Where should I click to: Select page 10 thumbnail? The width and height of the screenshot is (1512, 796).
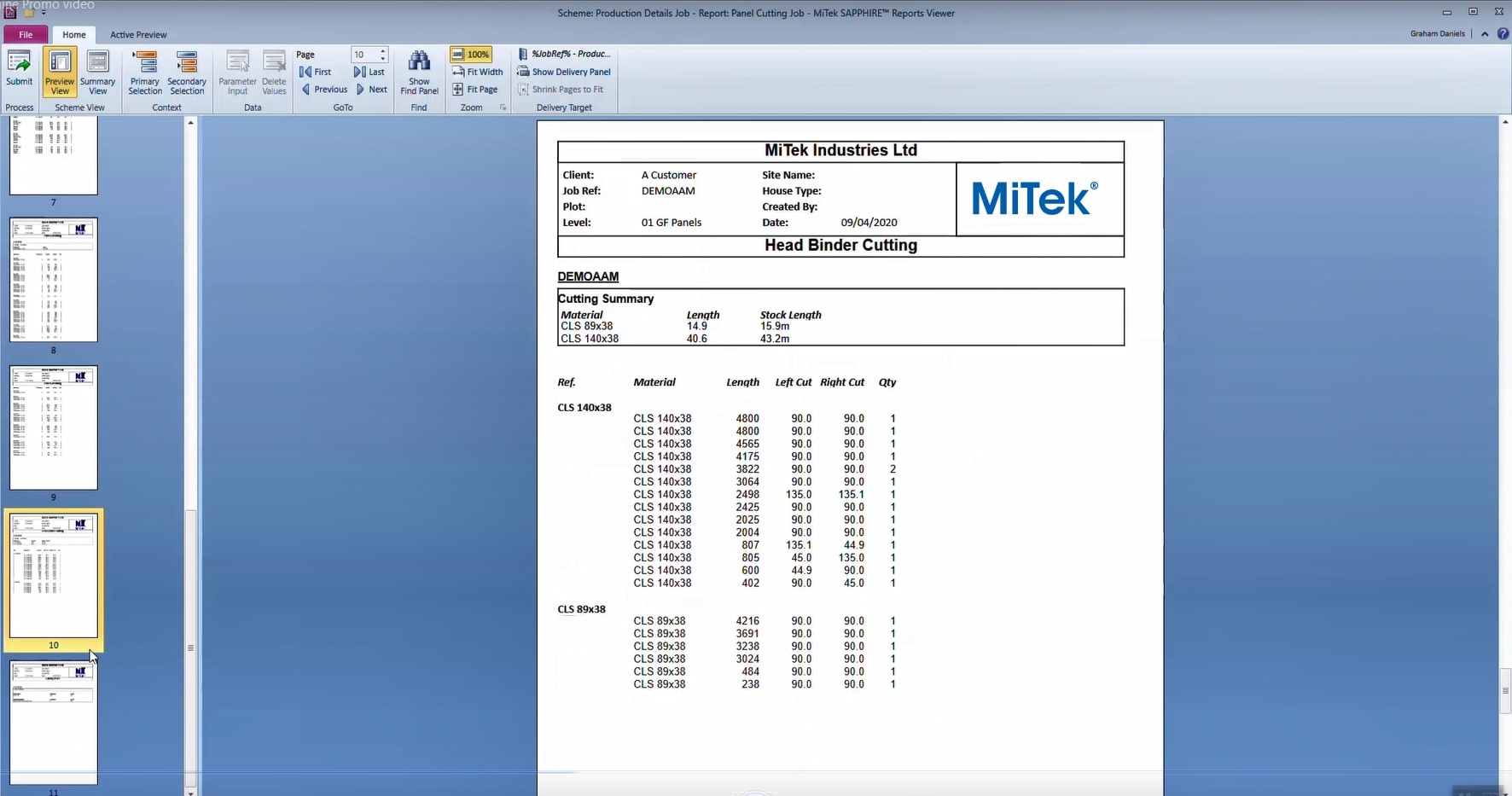click(x=53, y=576)
